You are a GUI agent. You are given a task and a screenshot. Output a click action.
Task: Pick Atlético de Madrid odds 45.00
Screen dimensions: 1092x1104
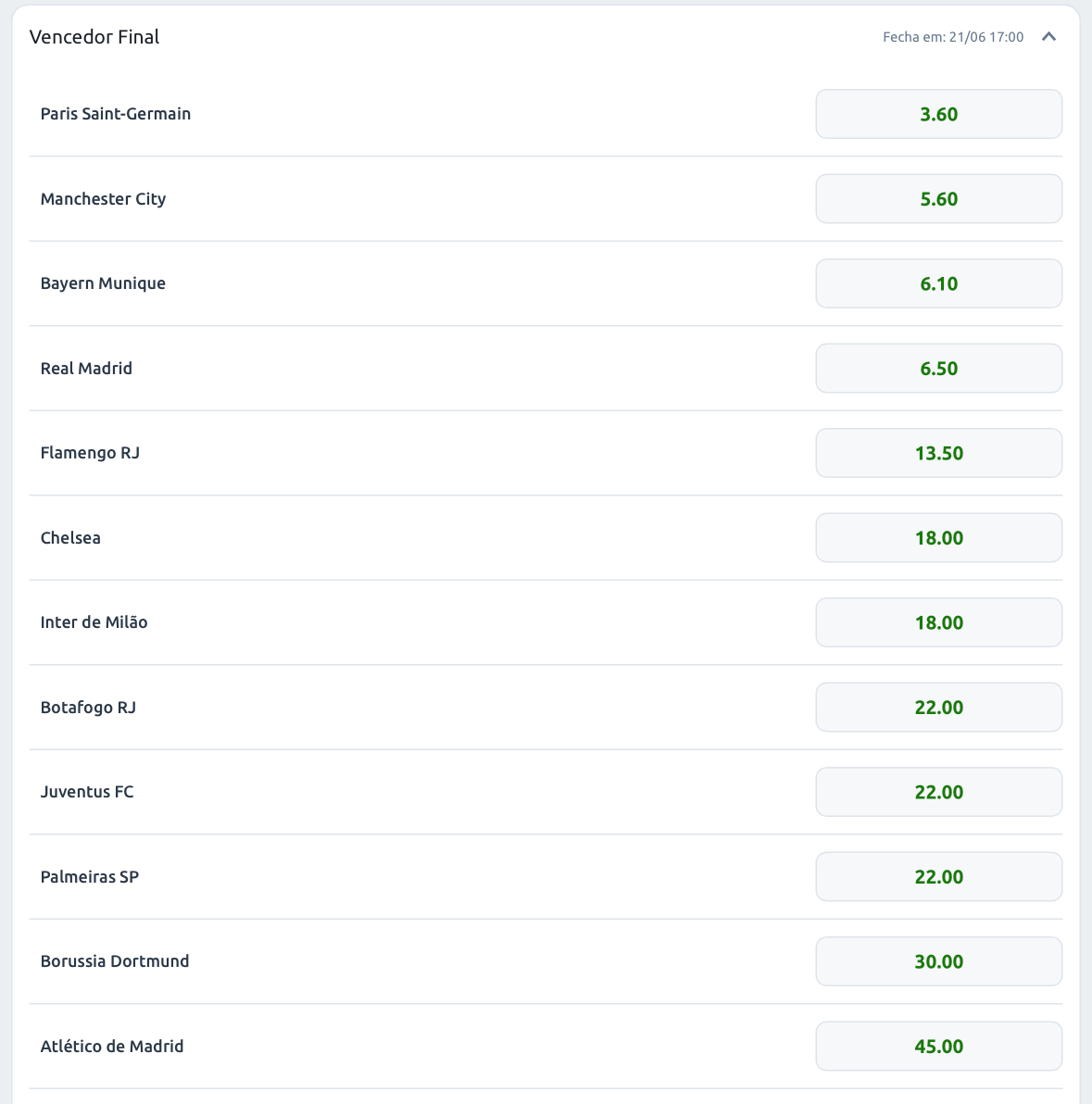(938, 1047)
